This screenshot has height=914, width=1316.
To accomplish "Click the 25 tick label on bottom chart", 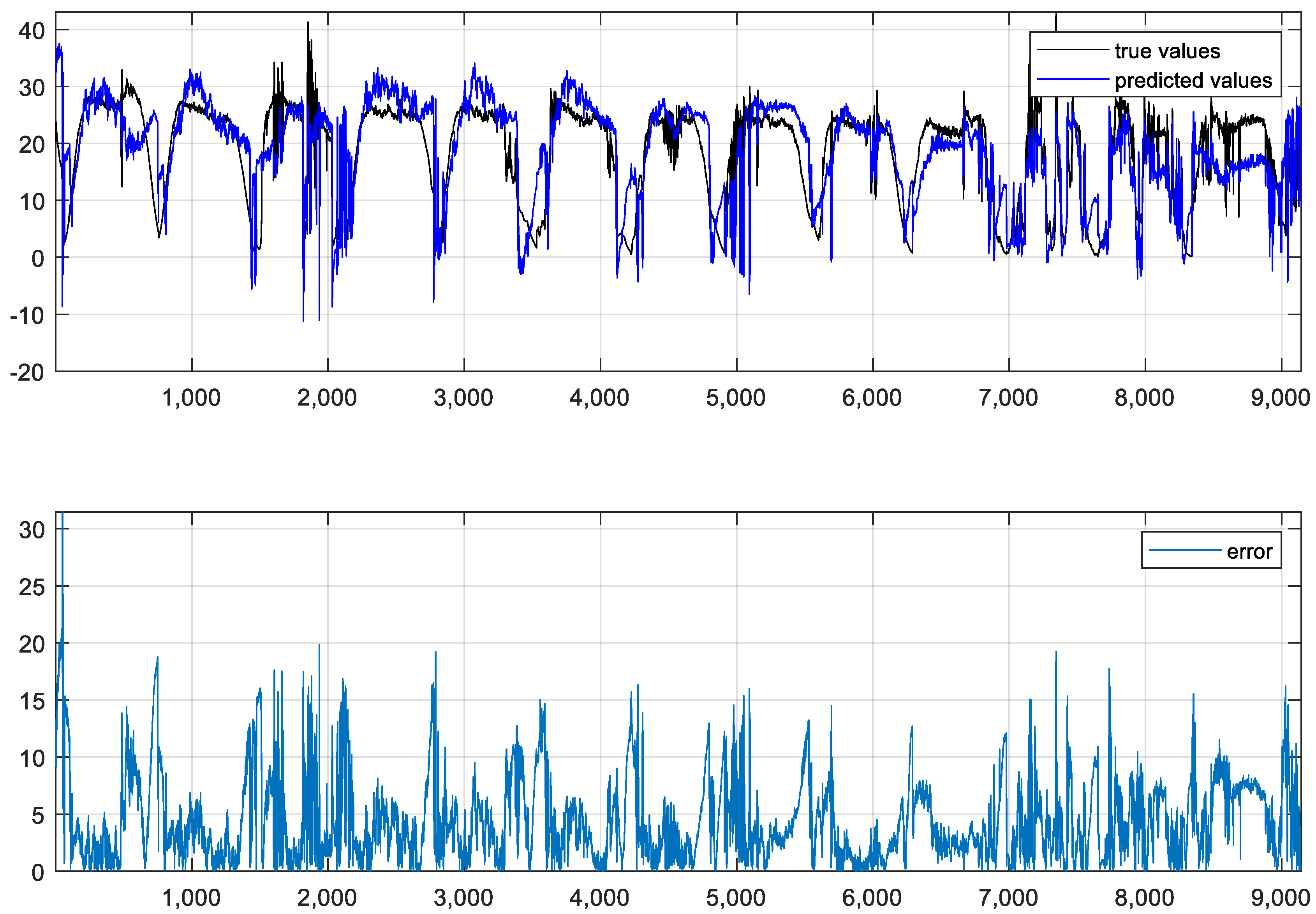I will click(32, 588).
